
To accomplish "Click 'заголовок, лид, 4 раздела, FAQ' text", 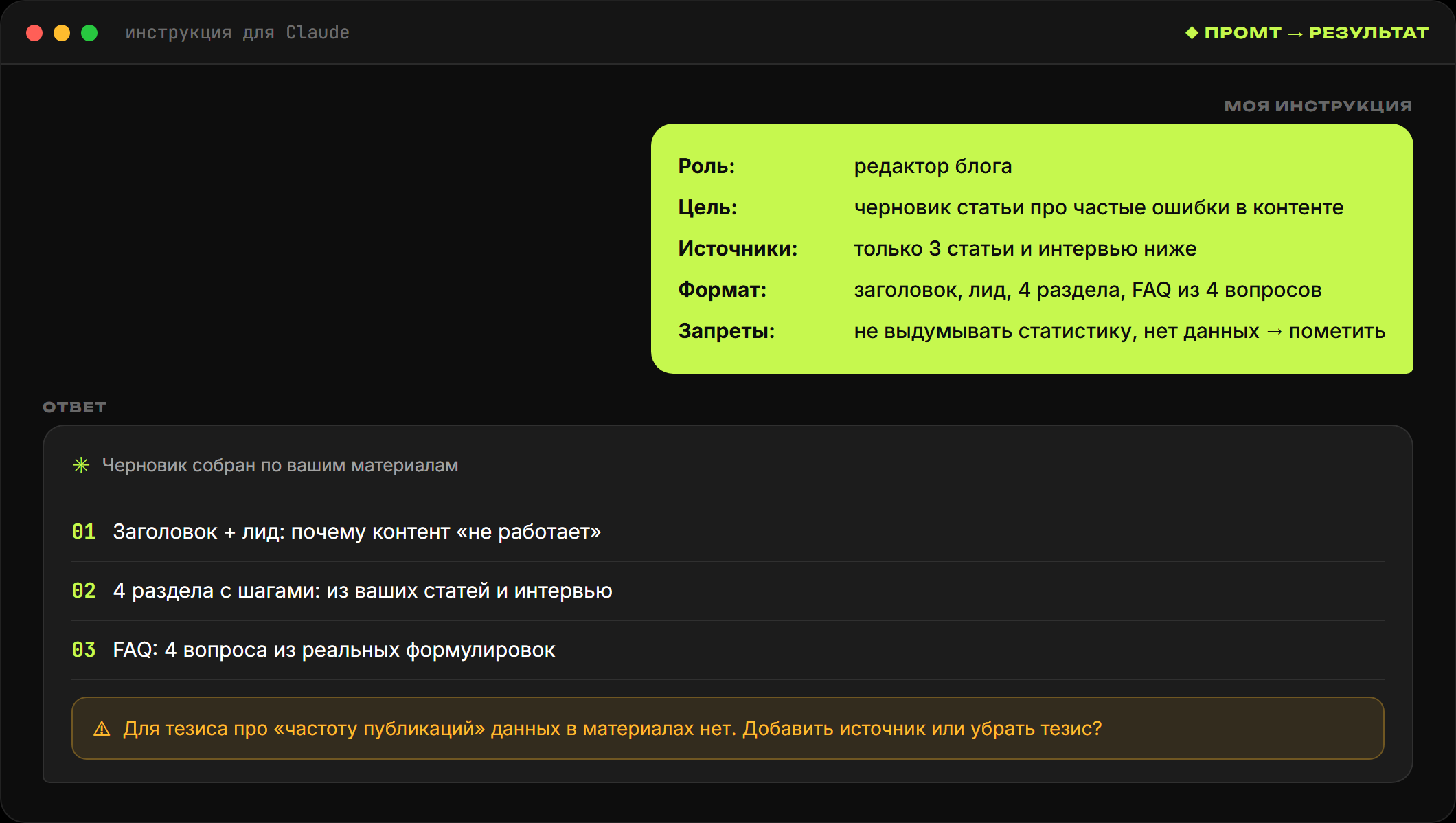I will coord(1012,290).
